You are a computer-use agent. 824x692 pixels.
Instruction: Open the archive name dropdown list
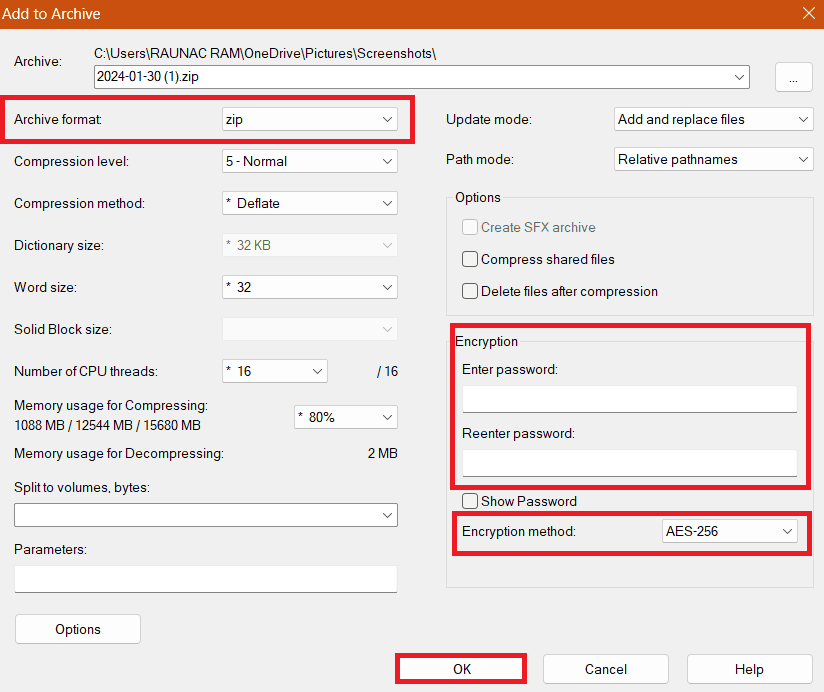point(737,77)
